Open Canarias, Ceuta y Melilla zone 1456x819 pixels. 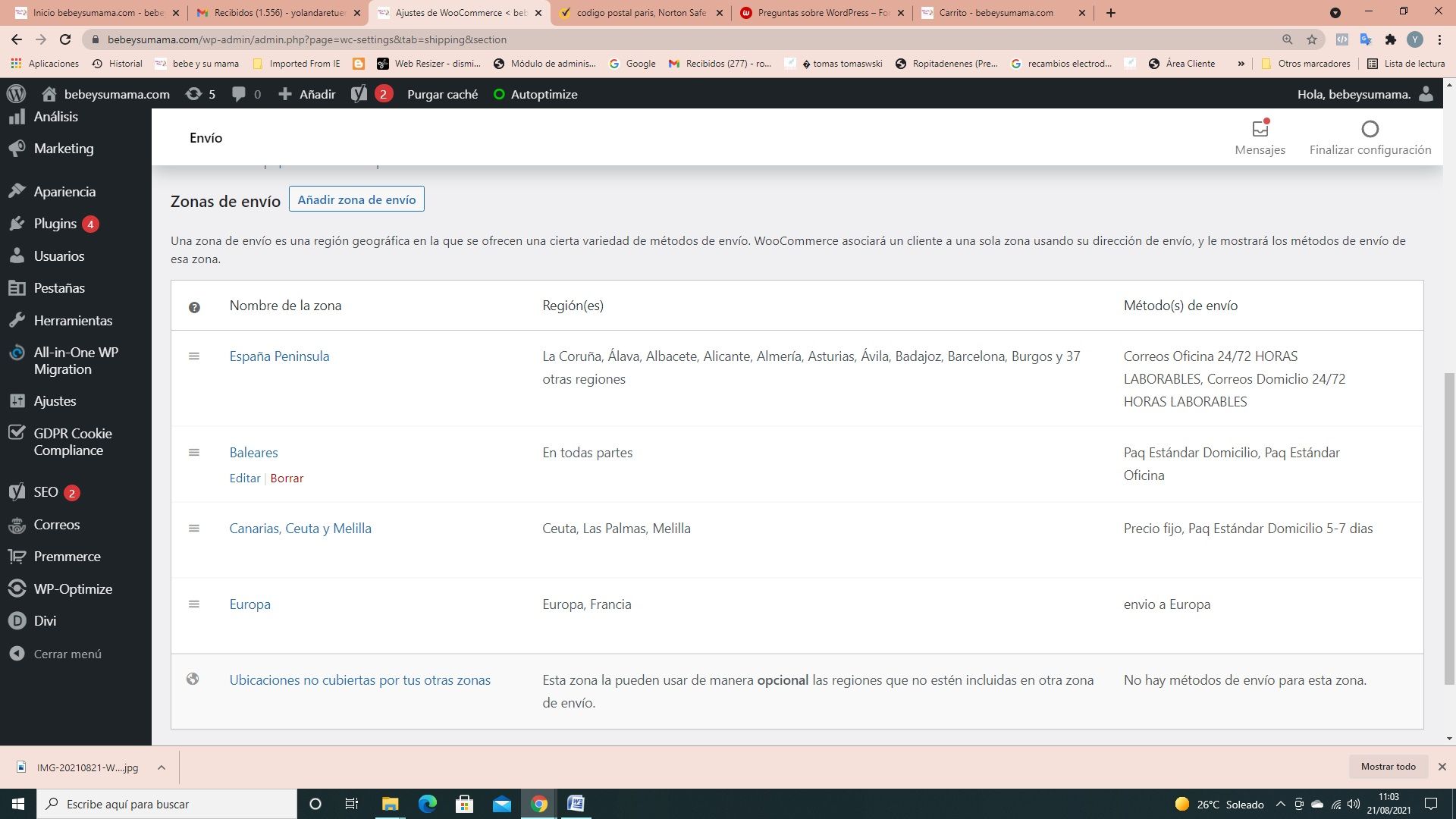tap(300, 529)
